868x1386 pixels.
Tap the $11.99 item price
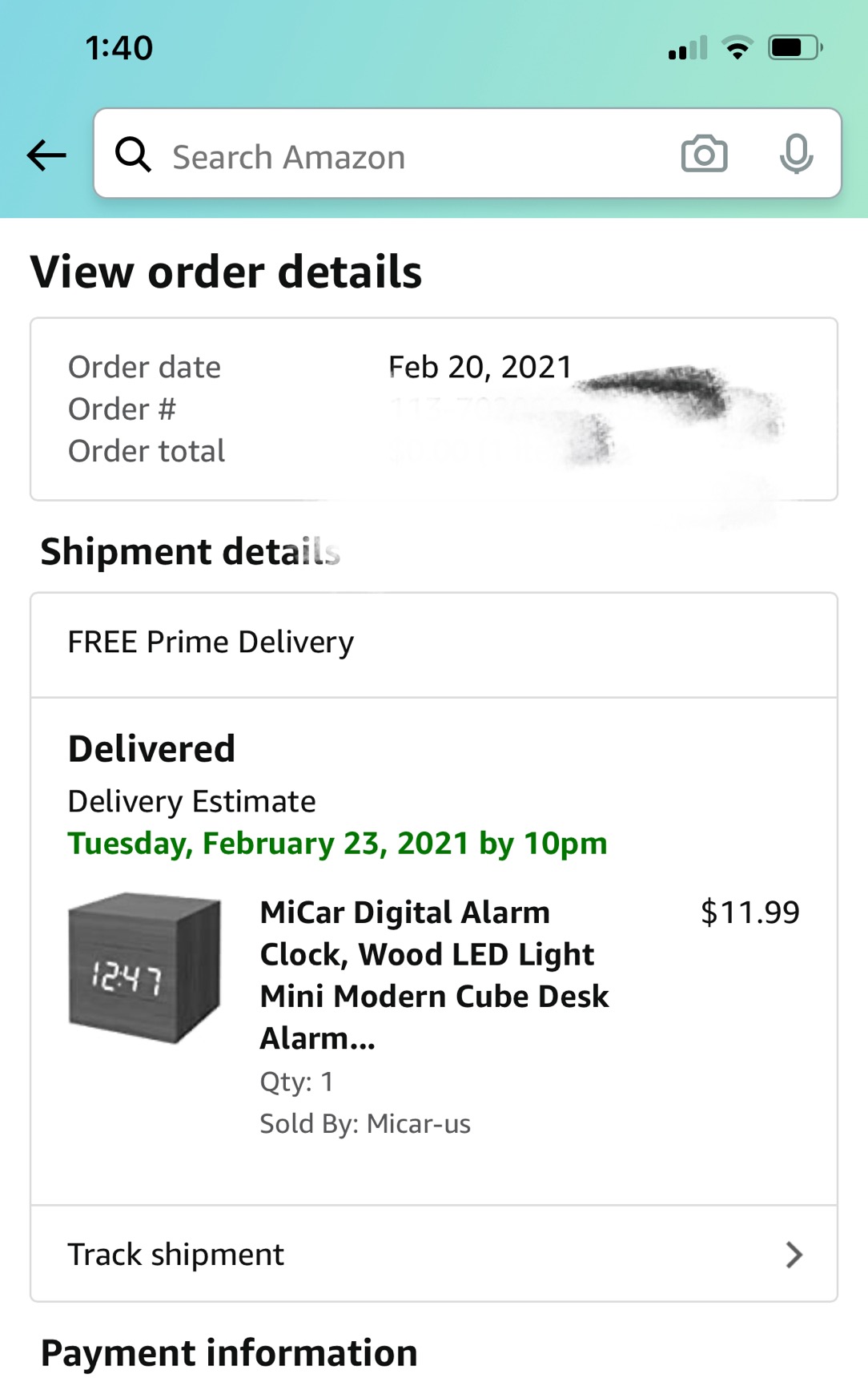coord(749,913)
